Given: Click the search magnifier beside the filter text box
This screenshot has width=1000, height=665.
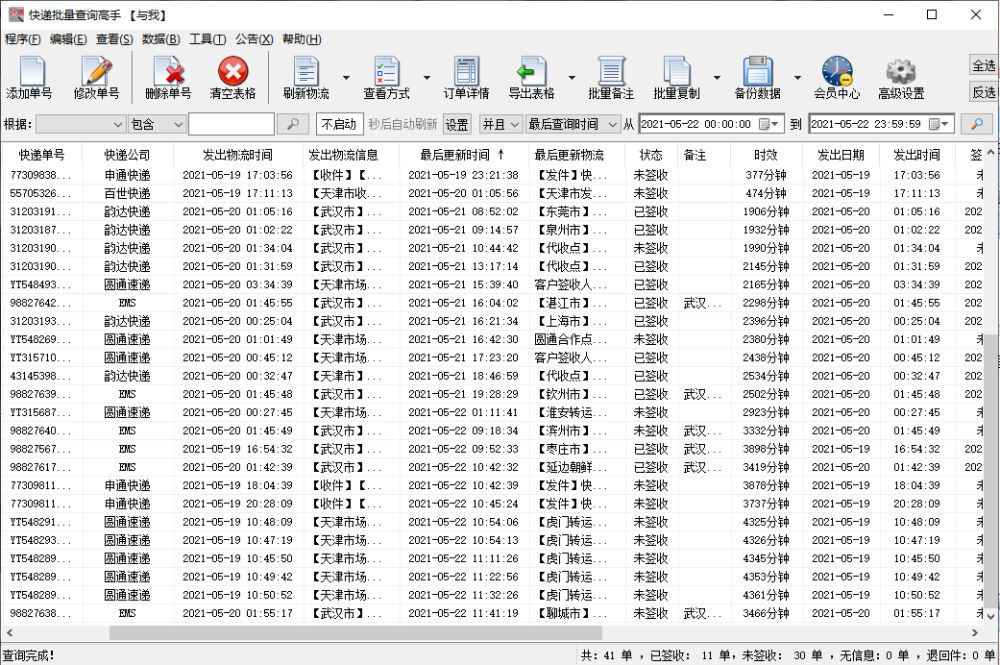Looking at the screenshot, I should pos(293,124).
